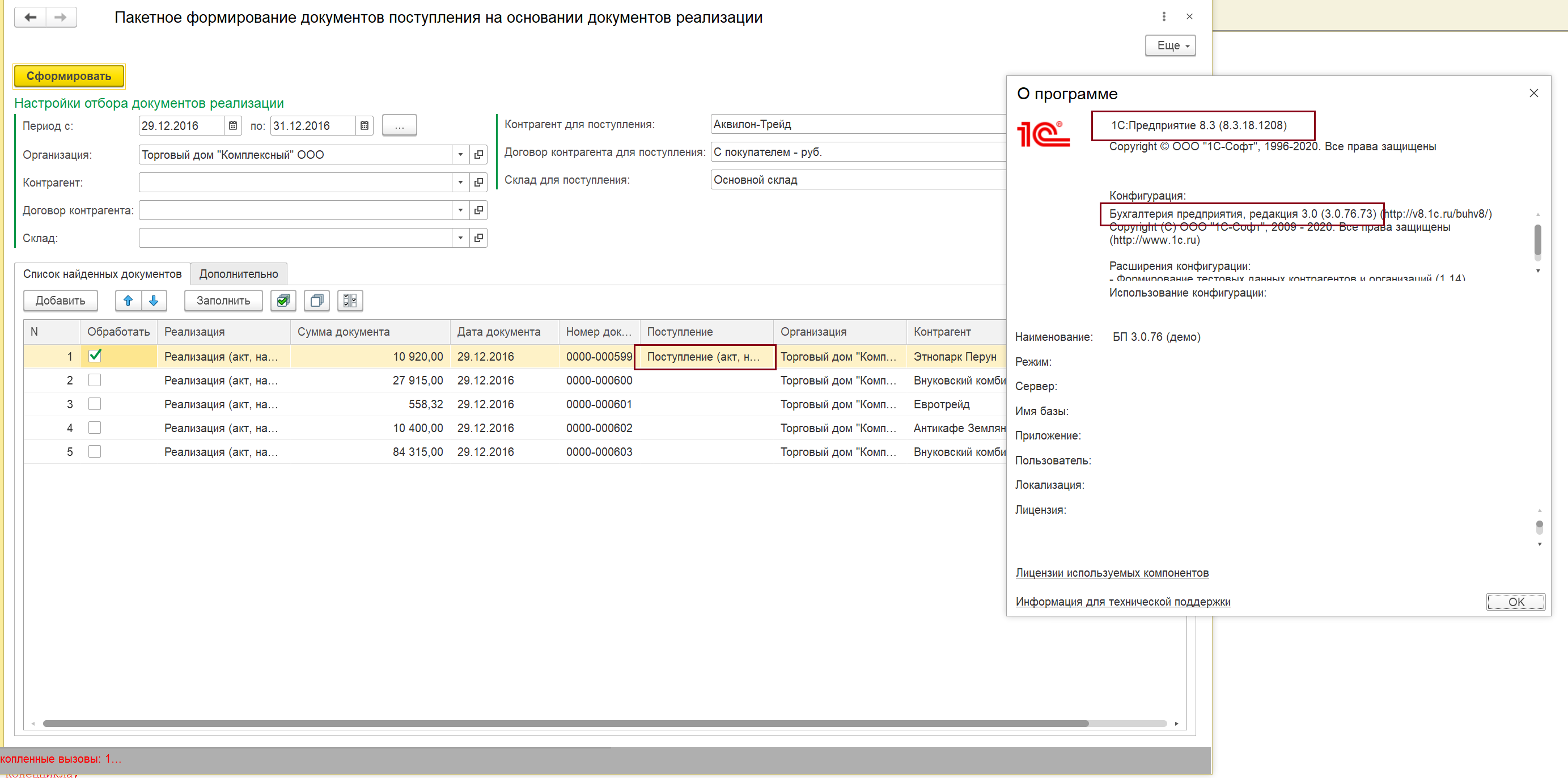Click the Контрагент для поступления field

click(858, 124)
